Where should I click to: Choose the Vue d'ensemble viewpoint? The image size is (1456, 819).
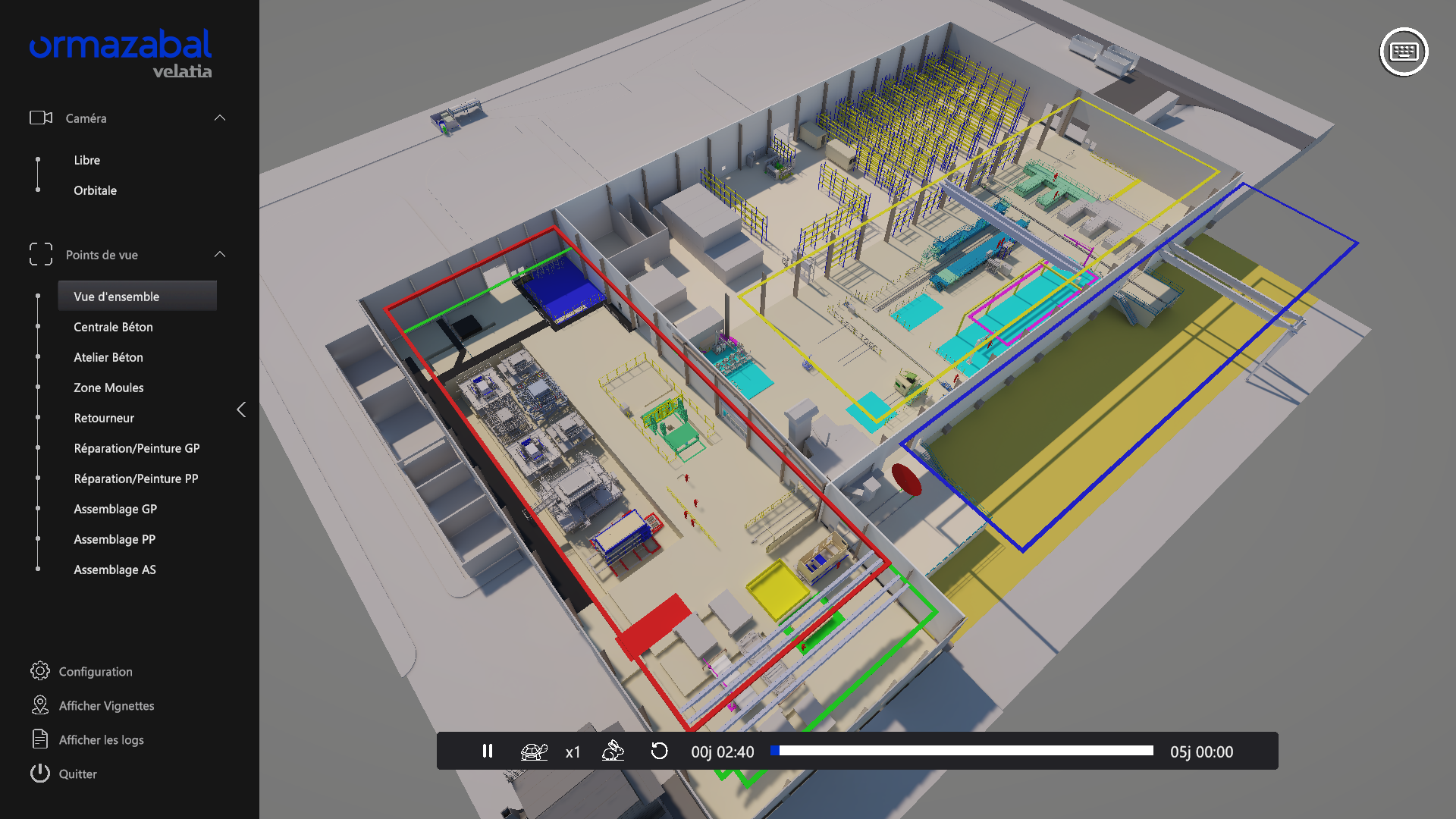[x=117, y=297]
